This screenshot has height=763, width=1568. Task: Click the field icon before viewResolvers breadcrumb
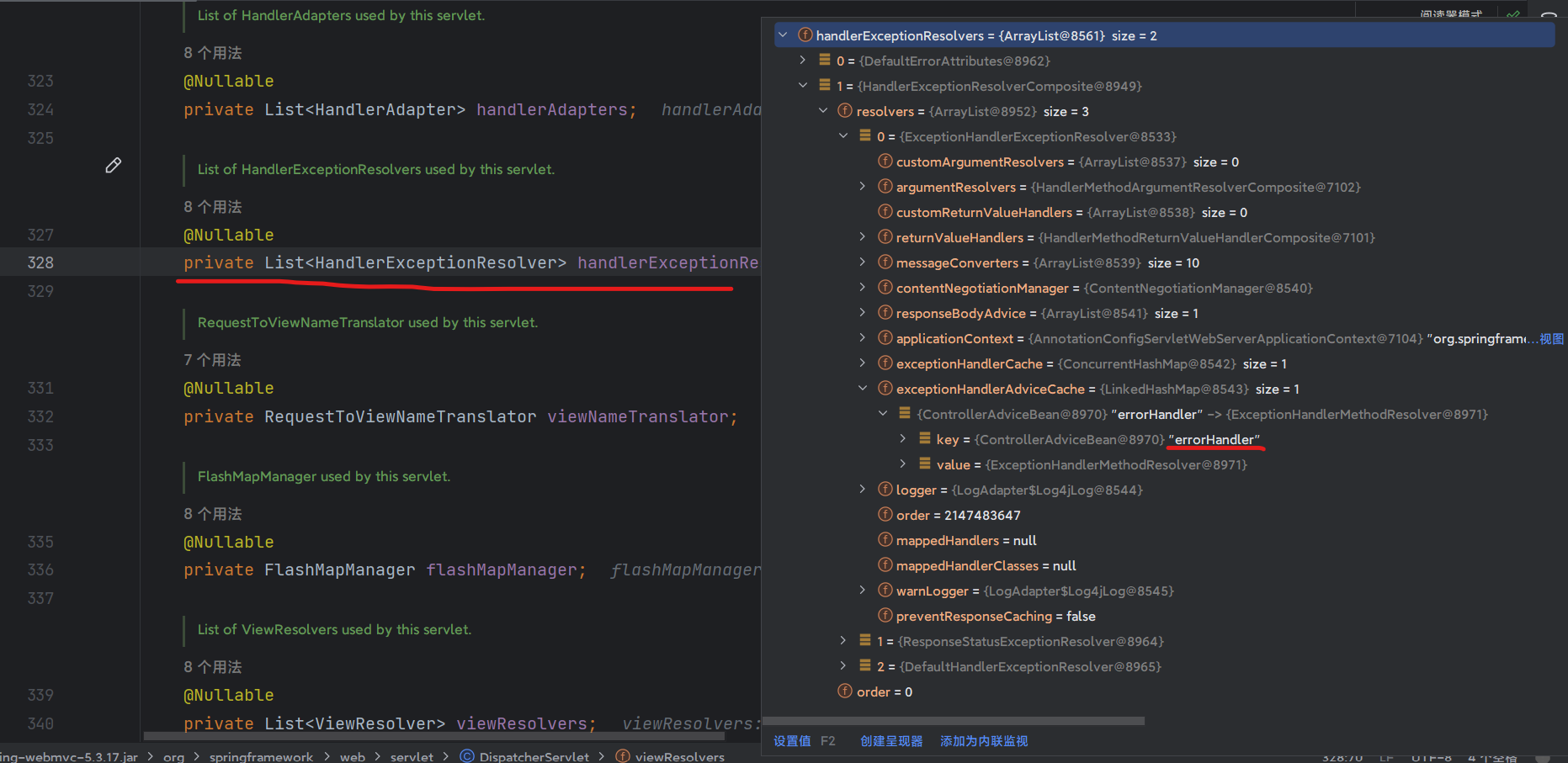point(623,756)
